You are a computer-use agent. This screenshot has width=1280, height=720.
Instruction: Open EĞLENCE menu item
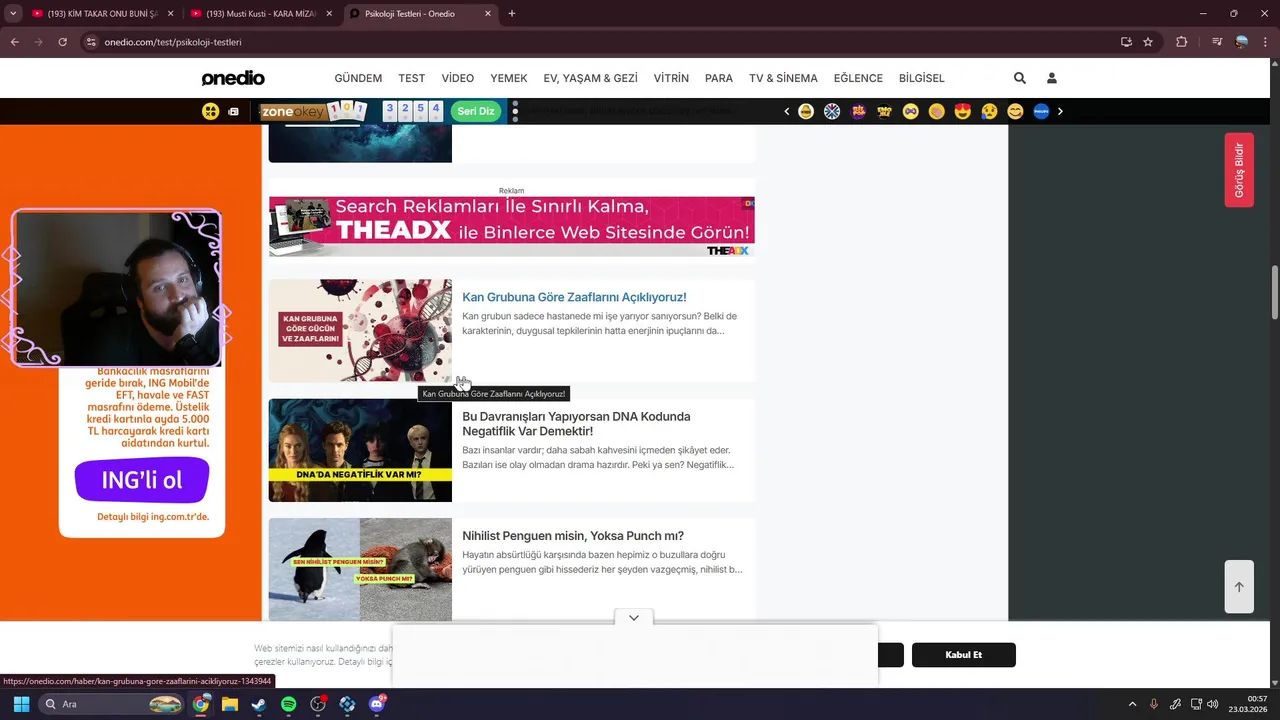[858, 78]
